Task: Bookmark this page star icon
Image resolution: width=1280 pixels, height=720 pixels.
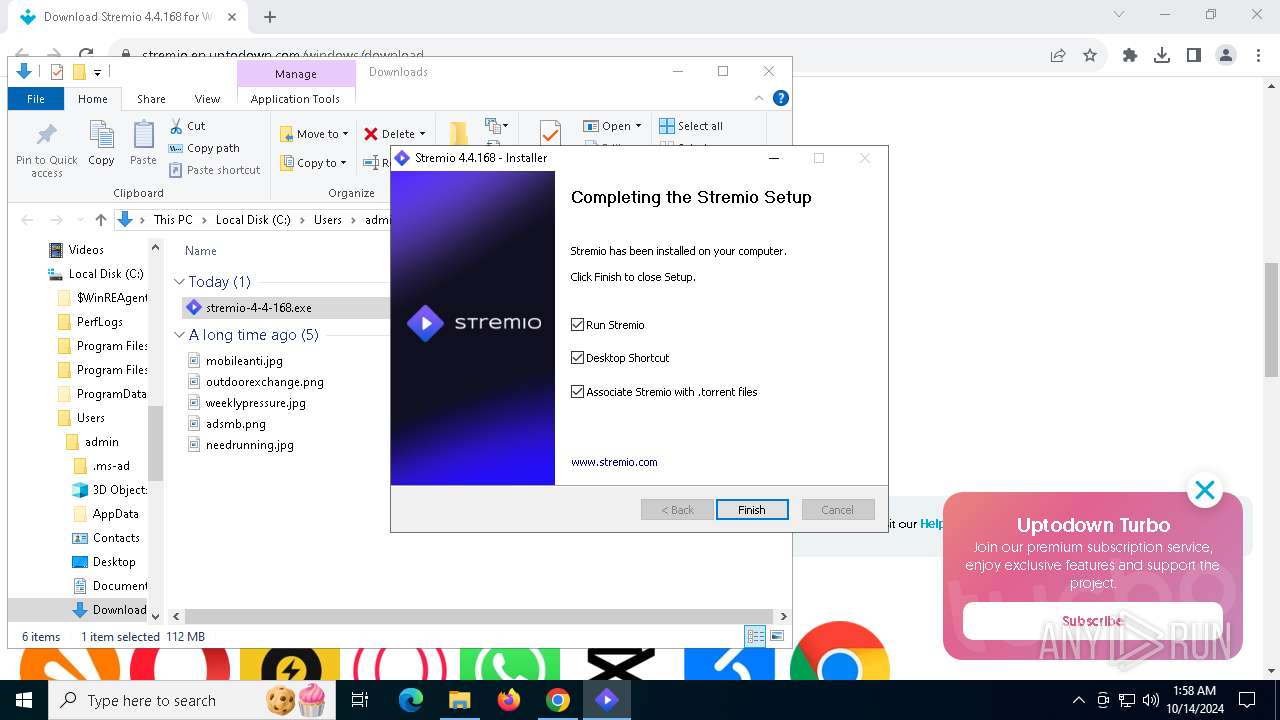Action: pyautogui.click(x=1090, y=56)
